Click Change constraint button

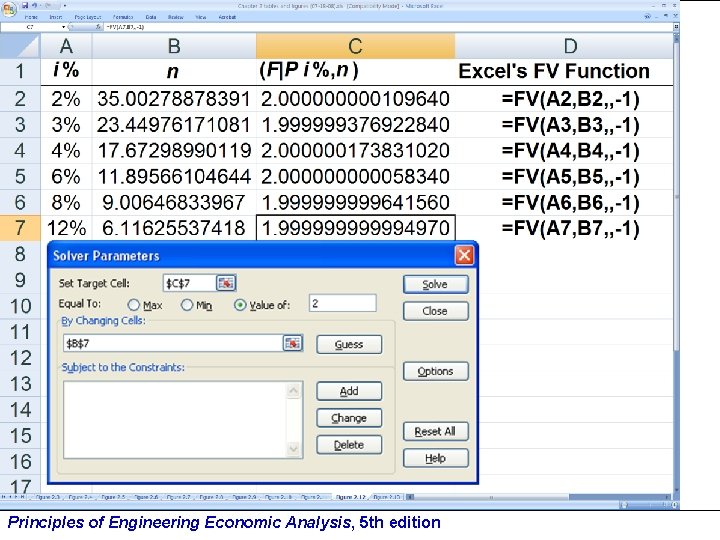coord(349,418)
